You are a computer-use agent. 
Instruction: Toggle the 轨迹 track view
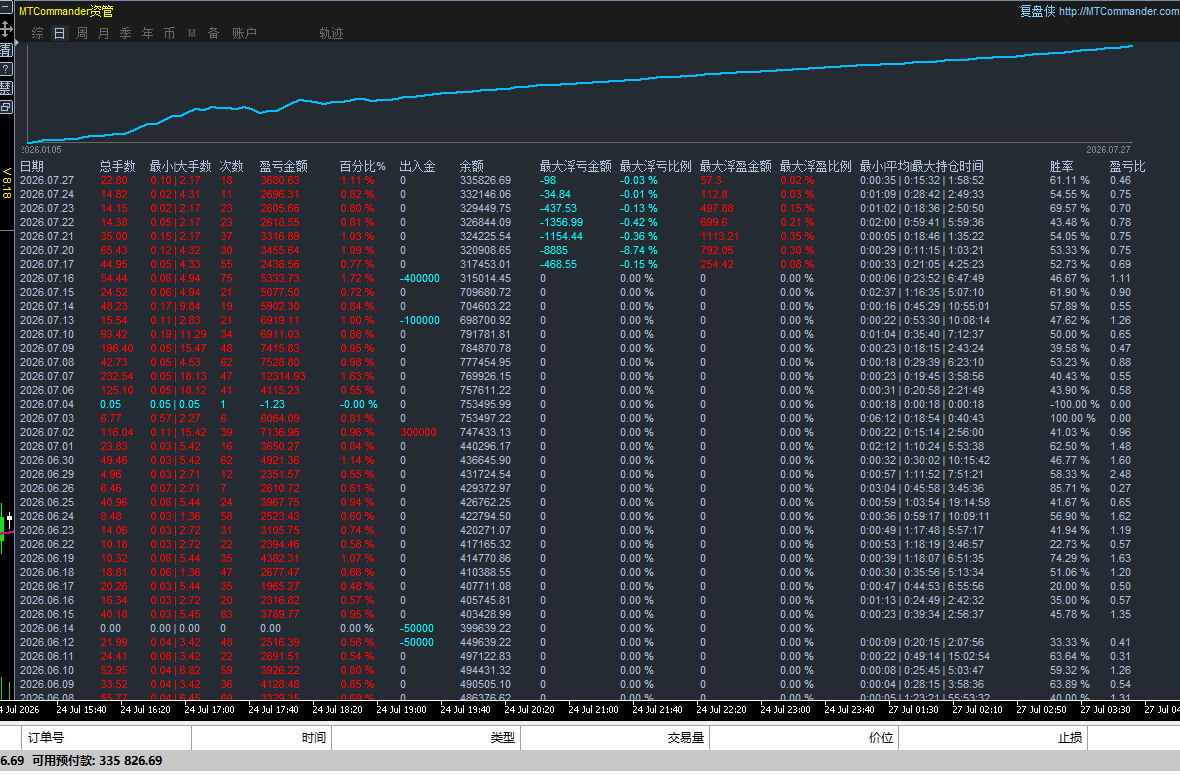pos(331,33)
